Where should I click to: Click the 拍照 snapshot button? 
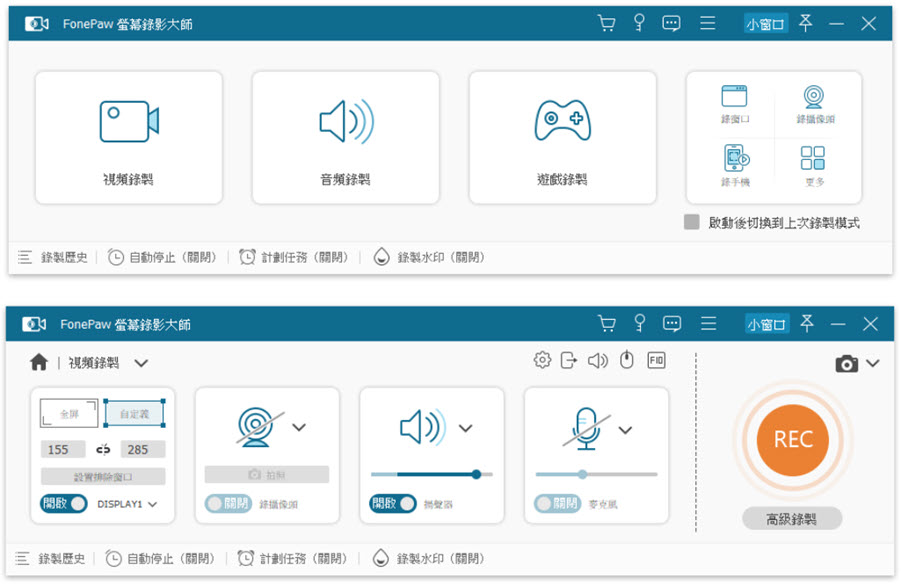(267, 475)
